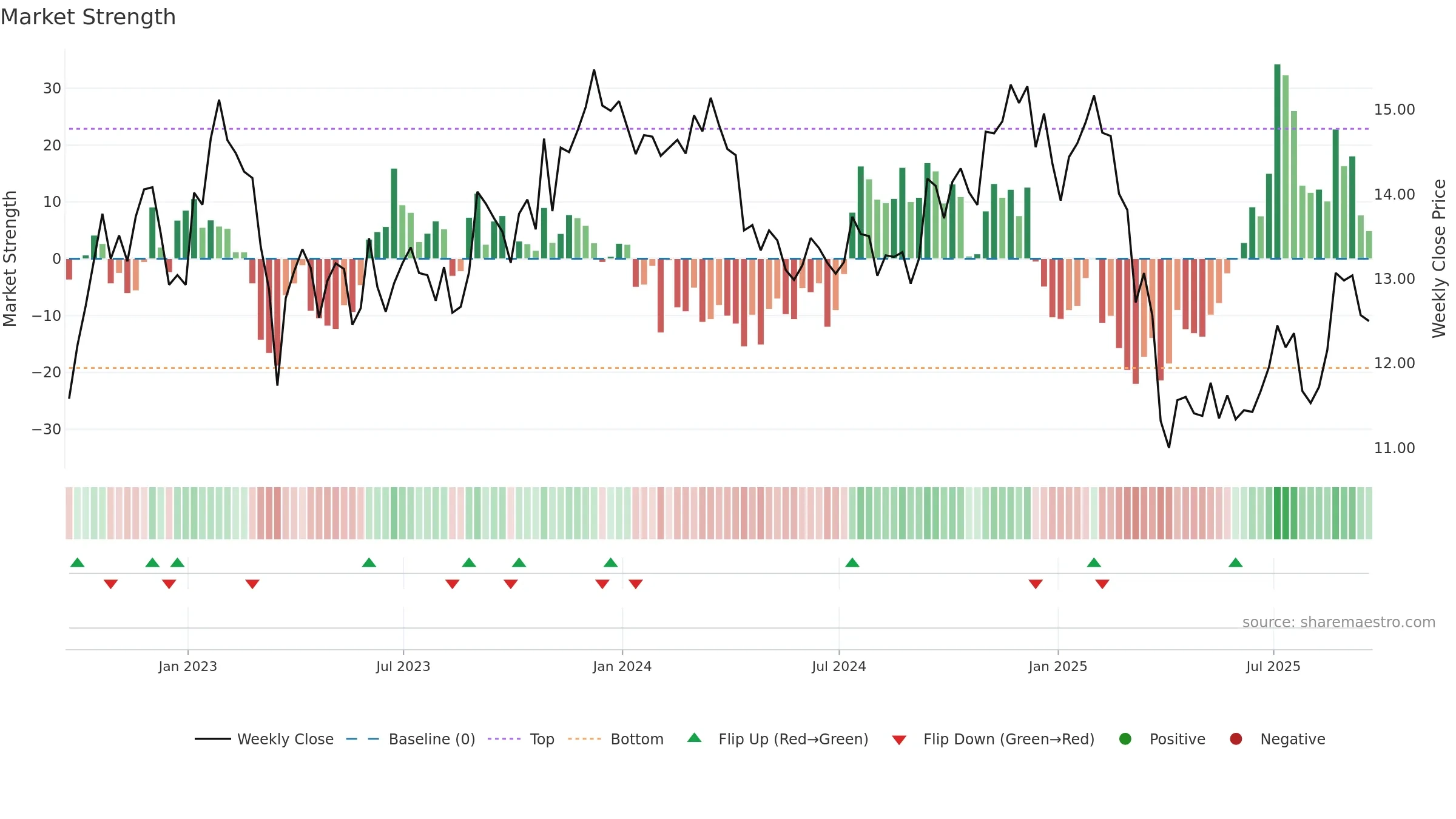The height and width of the screenshot is (819, 1456).
Task: Toggle the Baseline (0) legend entry
Action: point(411,739)
